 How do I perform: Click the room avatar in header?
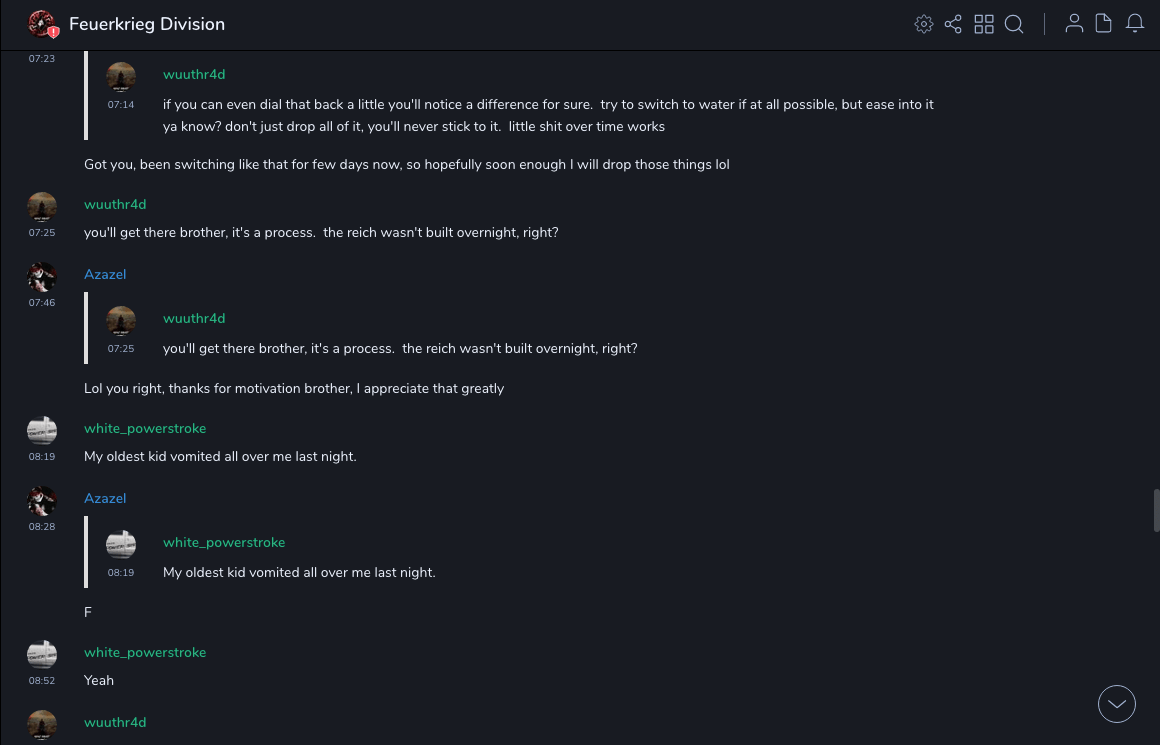[x=42, y=24]
